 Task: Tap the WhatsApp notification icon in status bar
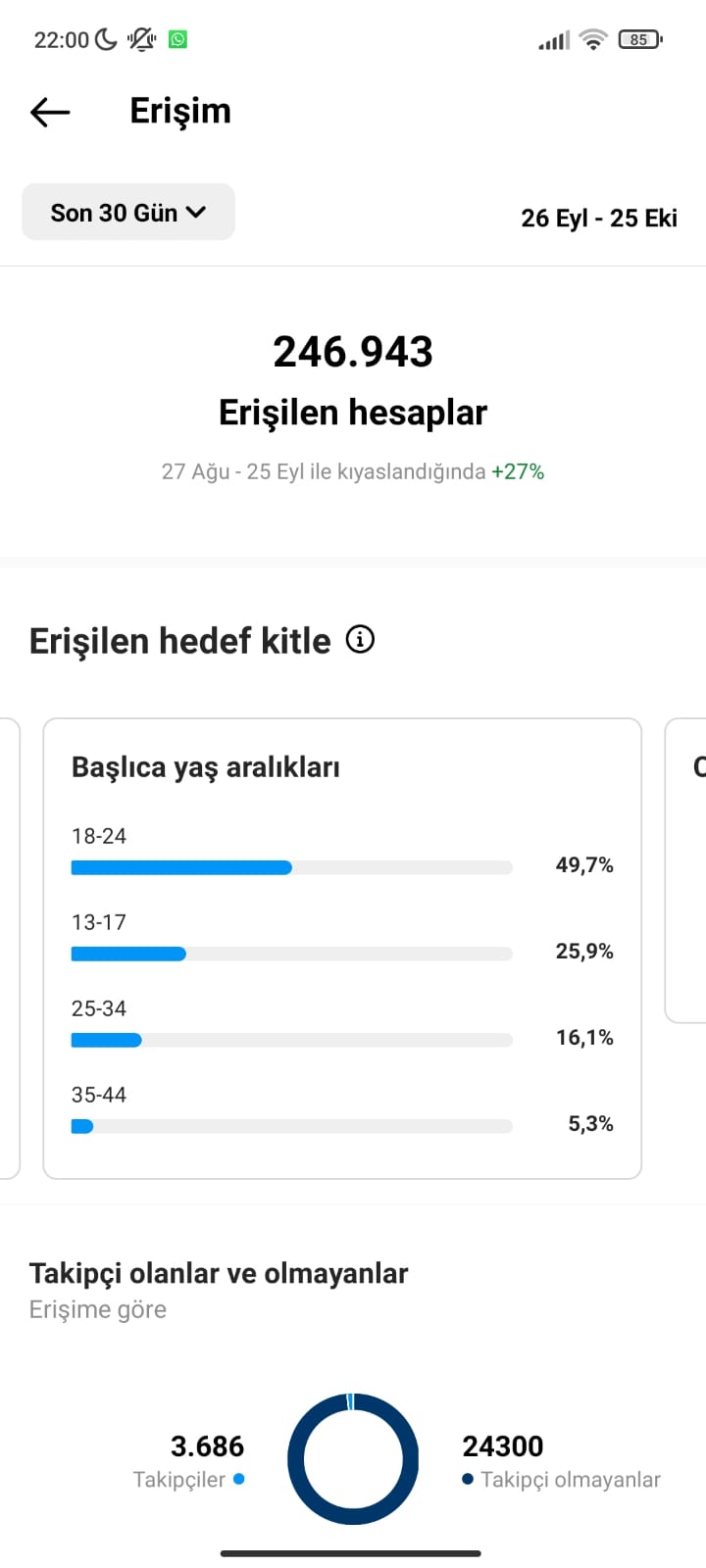177,39
